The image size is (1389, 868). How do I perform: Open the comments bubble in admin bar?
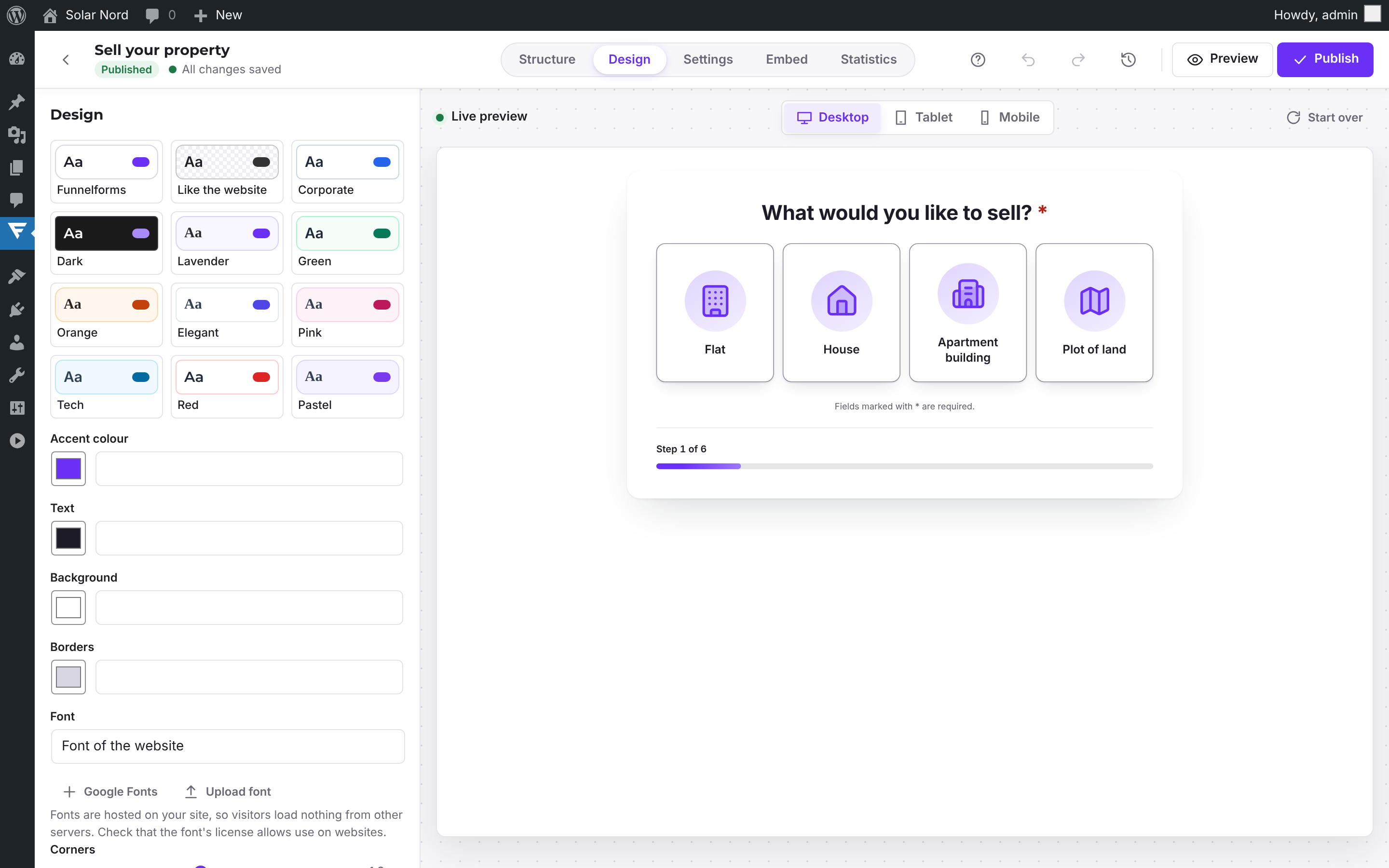coord(160,15)
